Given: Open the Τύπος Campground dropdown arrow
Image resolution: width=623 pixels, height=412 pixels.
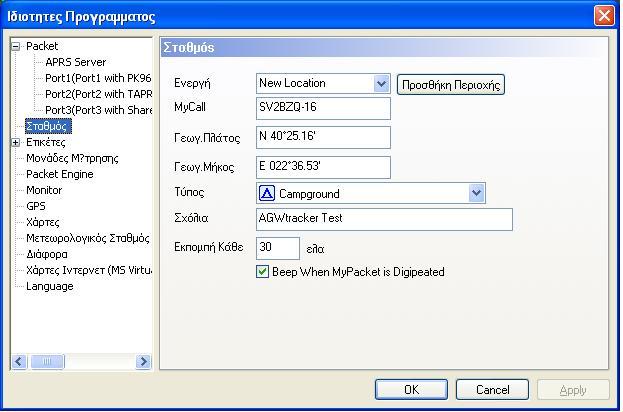Looking at the screenshot, I should point(476,193).
